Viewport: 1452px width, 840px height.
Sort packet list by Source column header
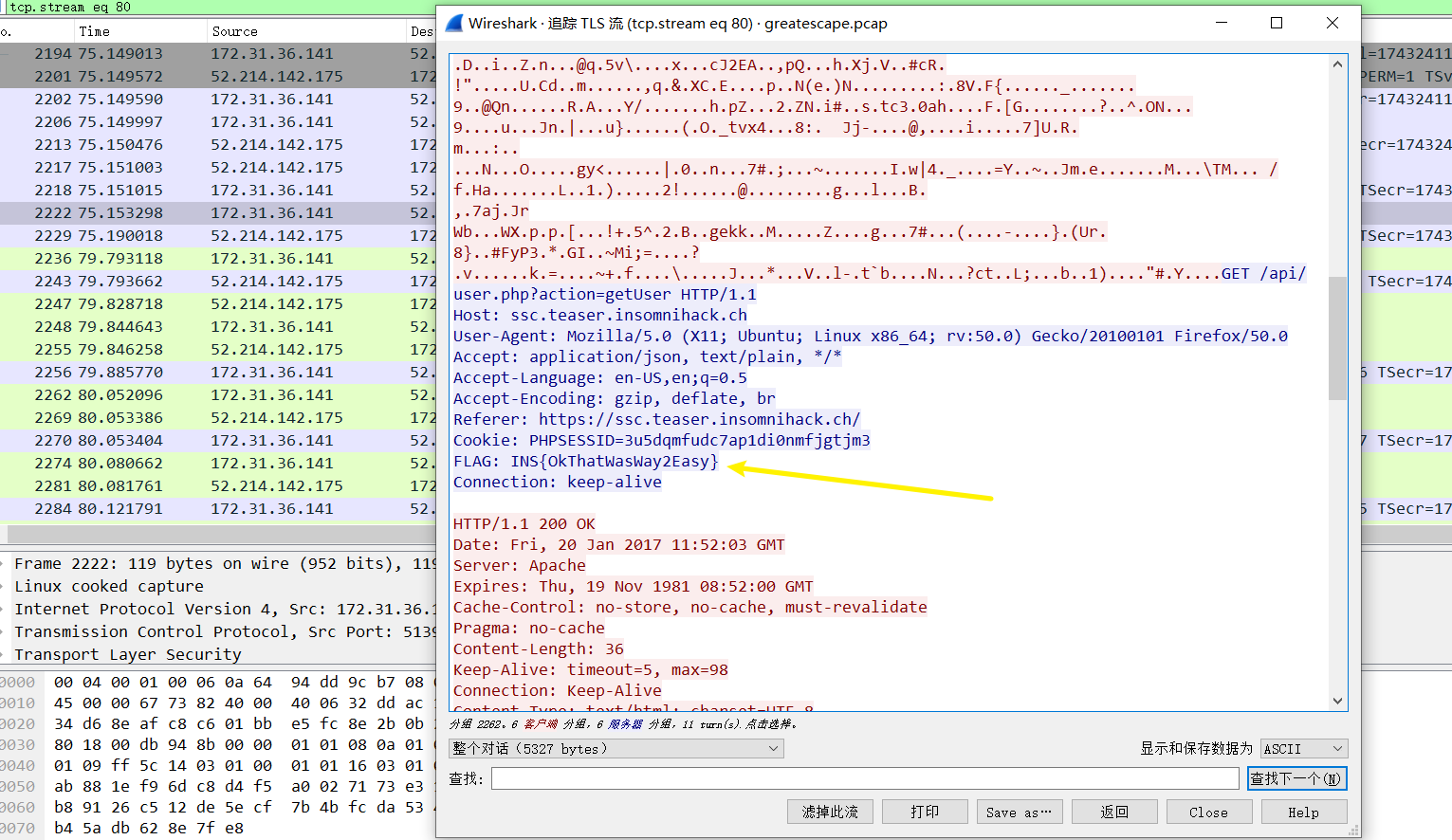(x=305, y=31)
